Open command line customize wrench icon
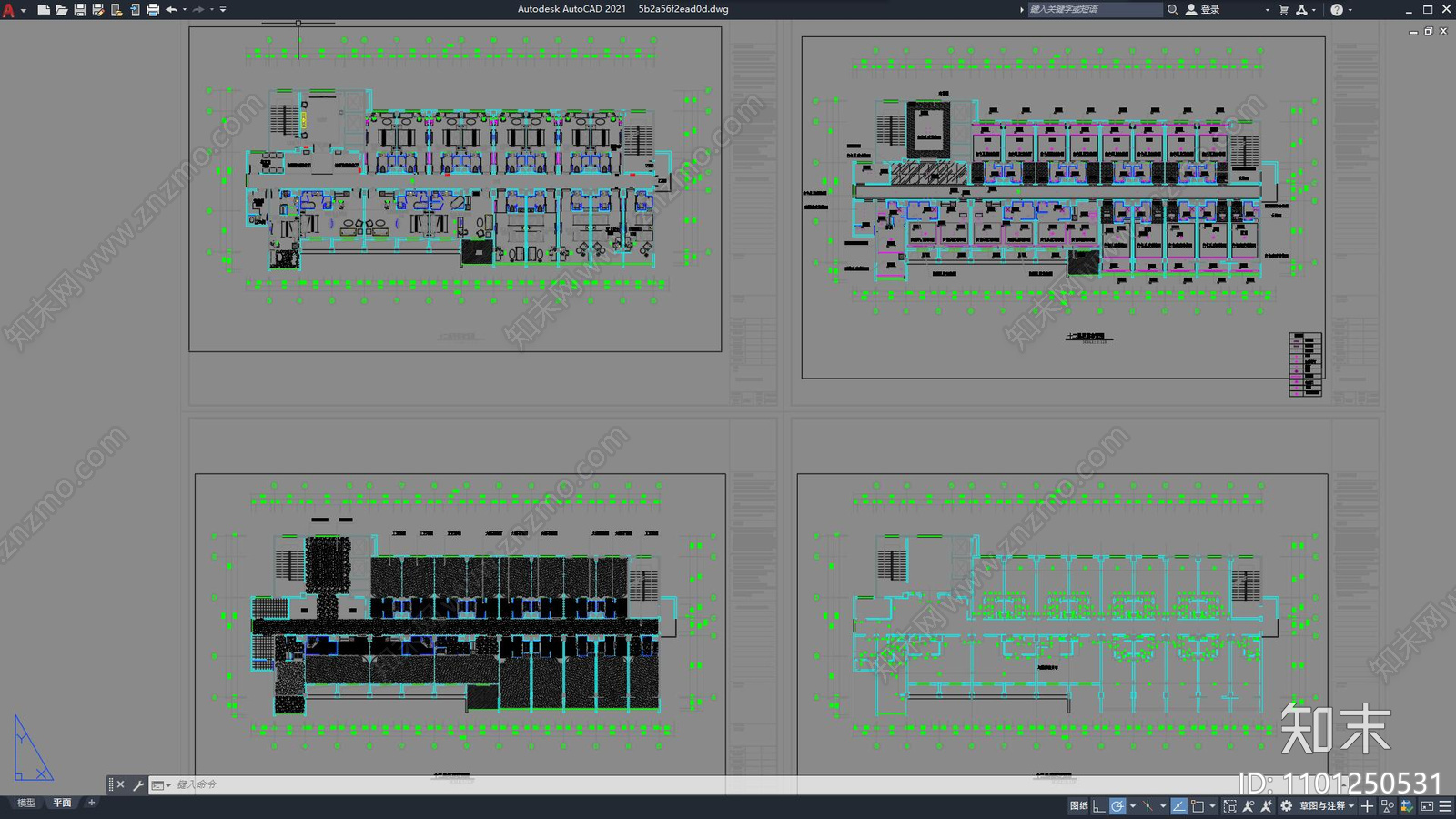 click(138, 784)
